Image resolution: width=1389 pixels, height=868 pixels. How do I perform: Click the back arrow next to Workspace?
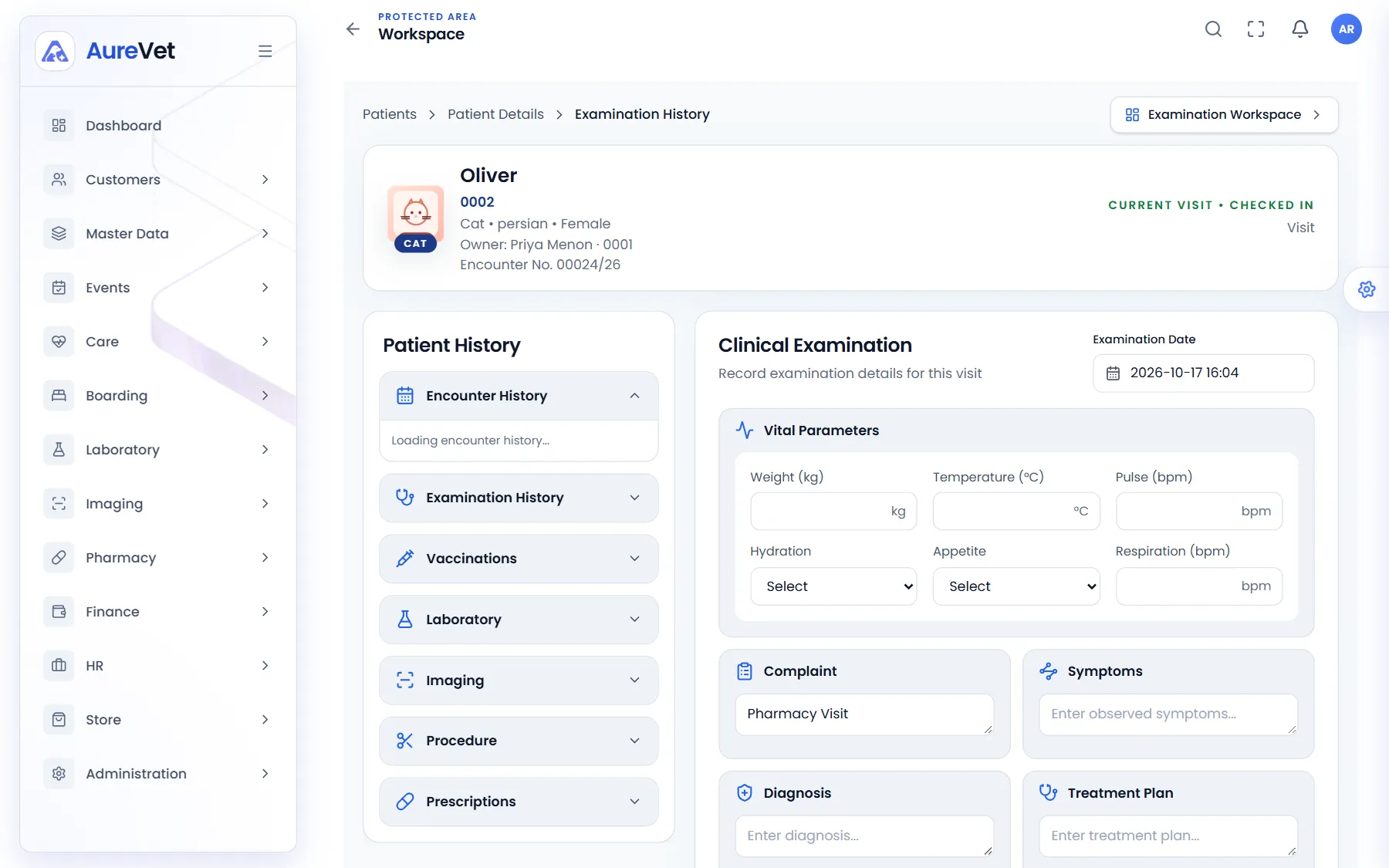353,29
